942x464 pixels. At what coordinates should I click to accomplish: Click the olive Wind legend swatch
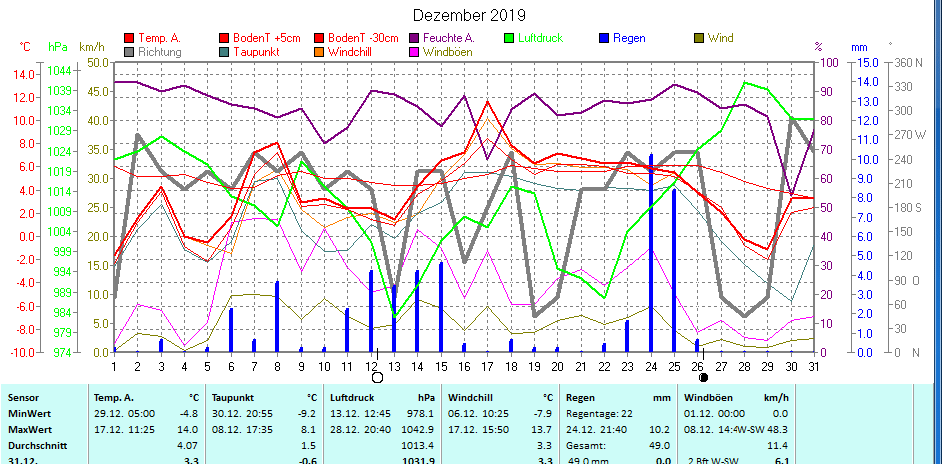pyautogui.click(x=699, y=38)
